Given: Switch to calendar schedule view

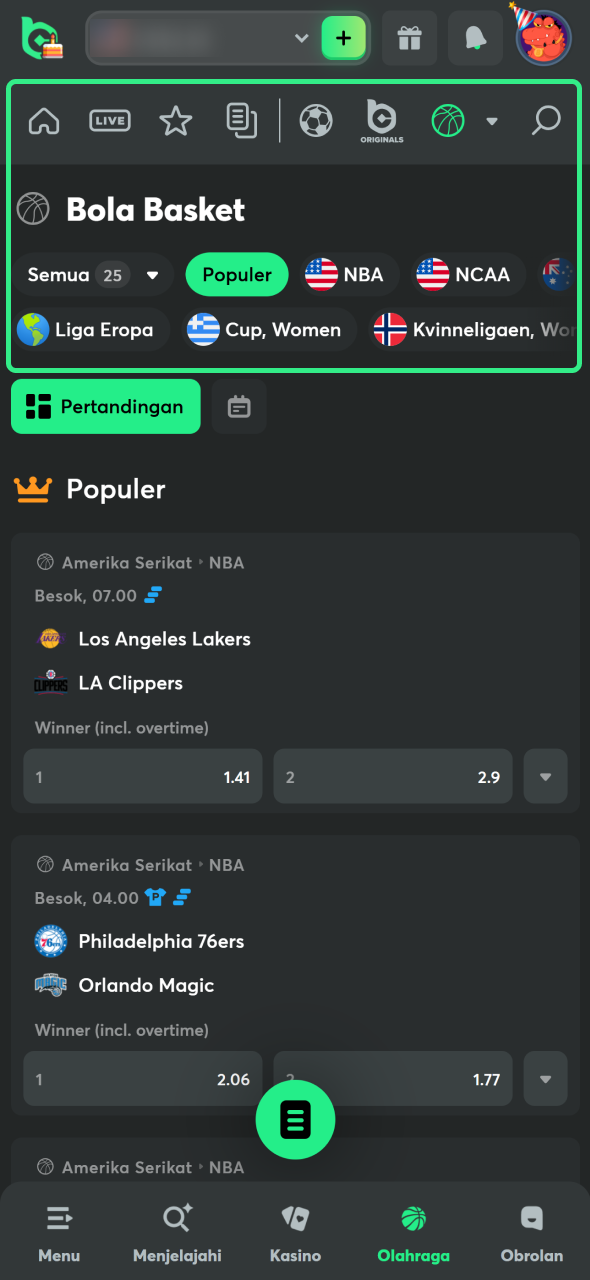Looking at the screenshot, I should pos(239,406).
